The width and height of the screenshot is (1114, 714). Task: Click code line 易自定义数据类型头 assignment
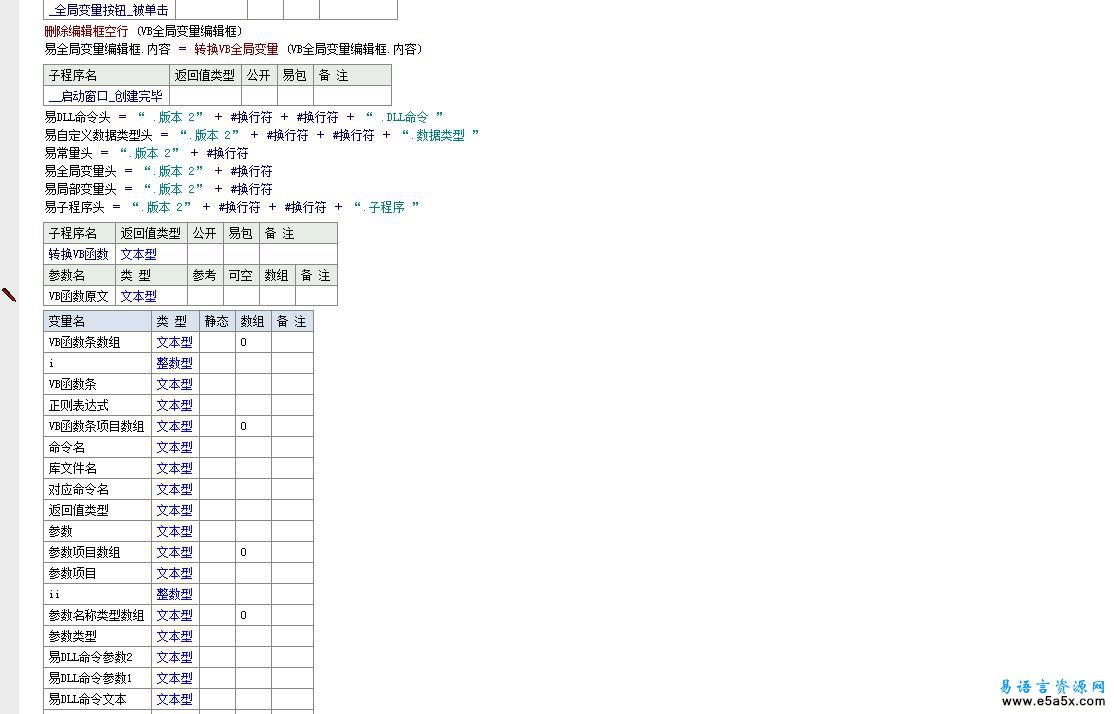tap(262, 135)
